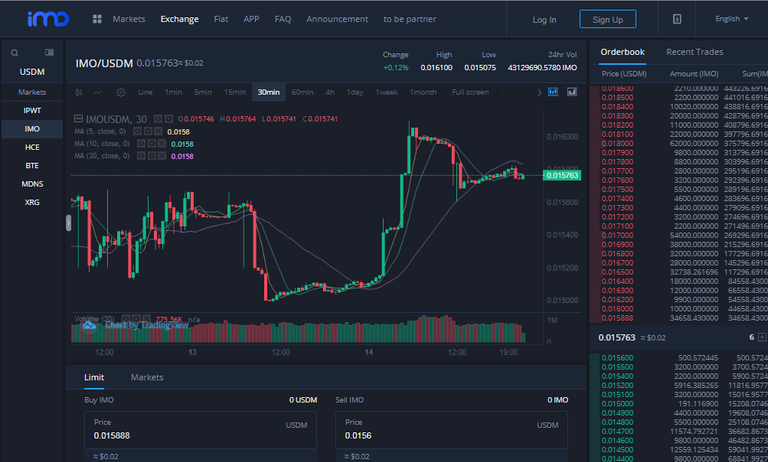Screen dimensions: 768x462
Task: Select MDNS in the markets list
Action: 32,184
